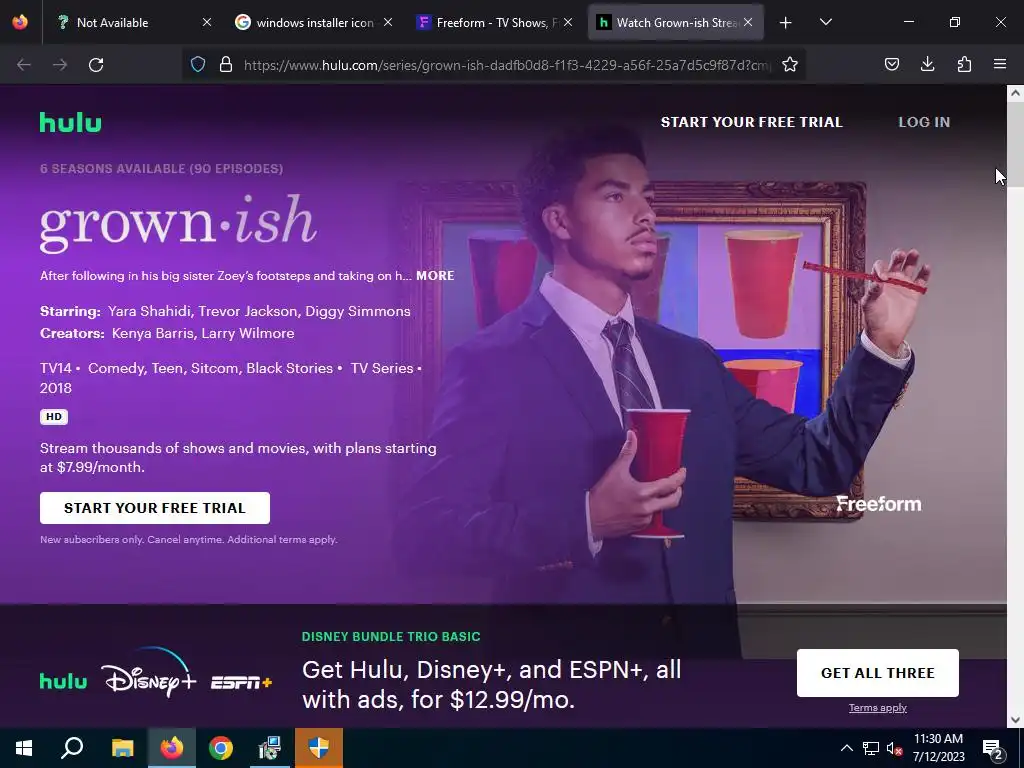1024x768 pixels.
Task: Show hidden system tray icons
Action: coord(846,748)
